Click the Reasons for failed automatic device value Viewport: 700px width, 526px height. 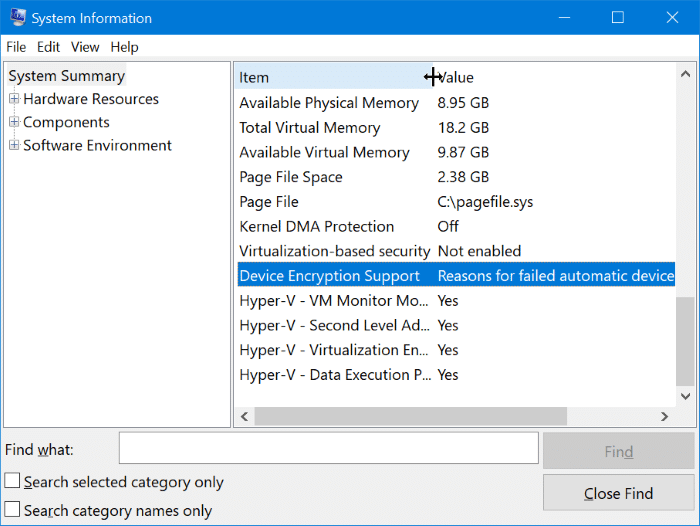pos(556,276)
